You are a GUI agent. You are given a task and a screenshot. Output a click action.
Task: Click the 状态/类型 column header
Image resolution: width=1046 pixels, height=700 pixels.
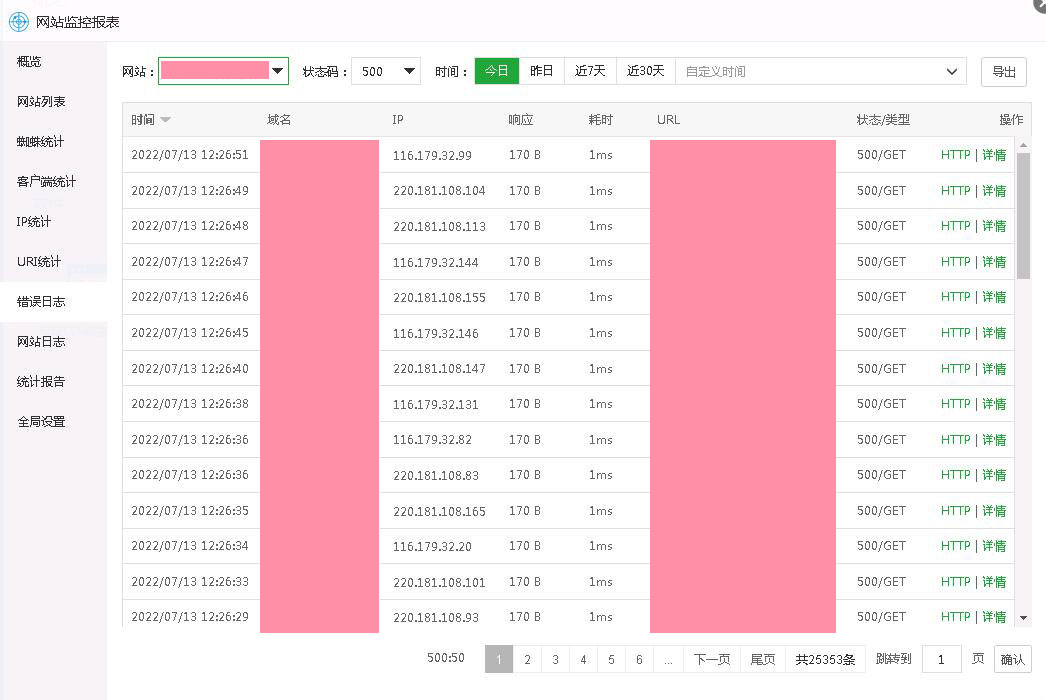(883, 120)
